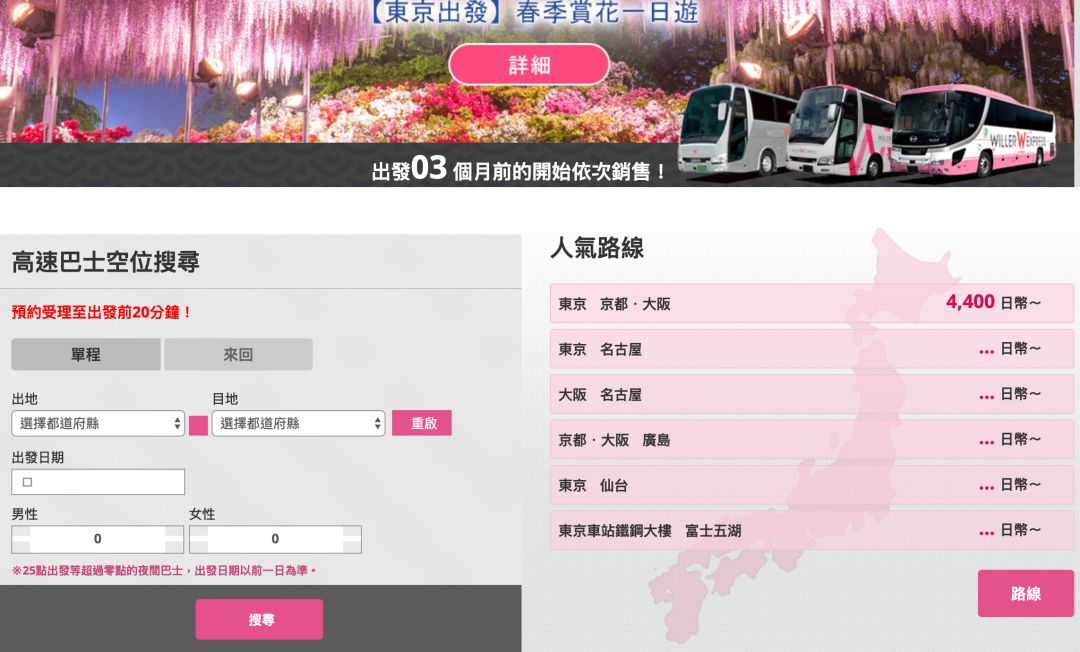Click the 路線 routes button

pos(1025,593)
